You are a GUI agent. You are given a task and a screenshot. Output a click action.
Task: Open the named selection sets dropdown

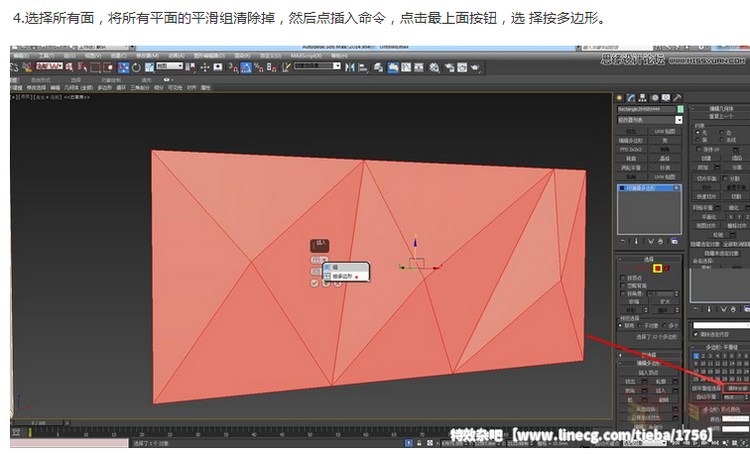(317, 66)
